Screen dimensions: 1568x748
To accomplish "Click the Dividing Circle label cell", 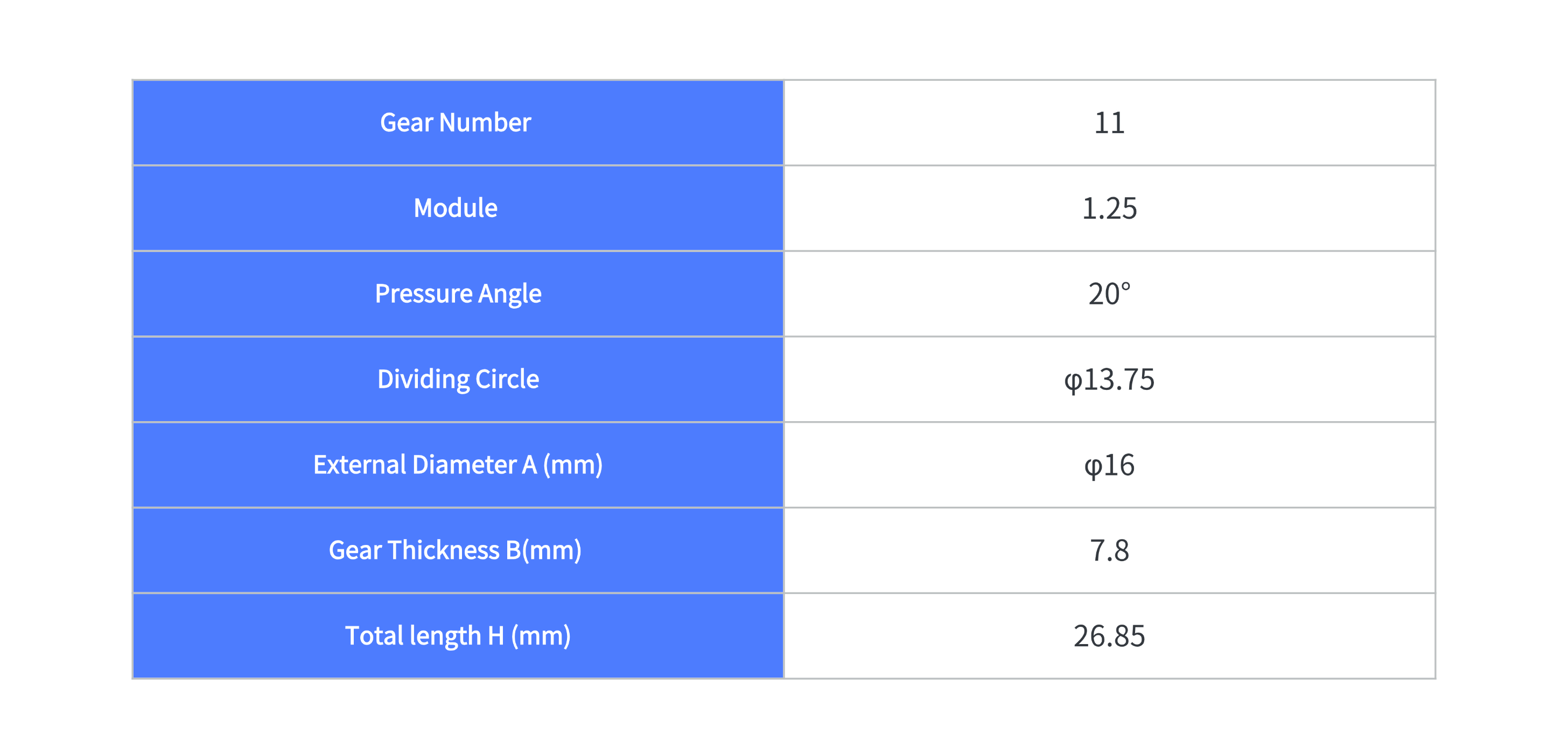I will (458, 379).
